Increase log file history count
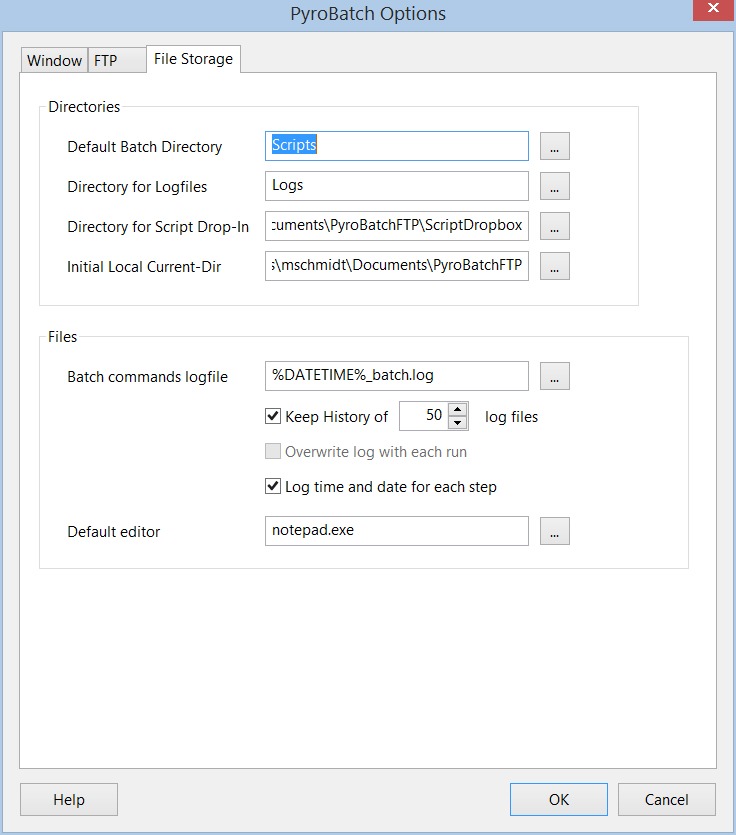 [457, 409]
